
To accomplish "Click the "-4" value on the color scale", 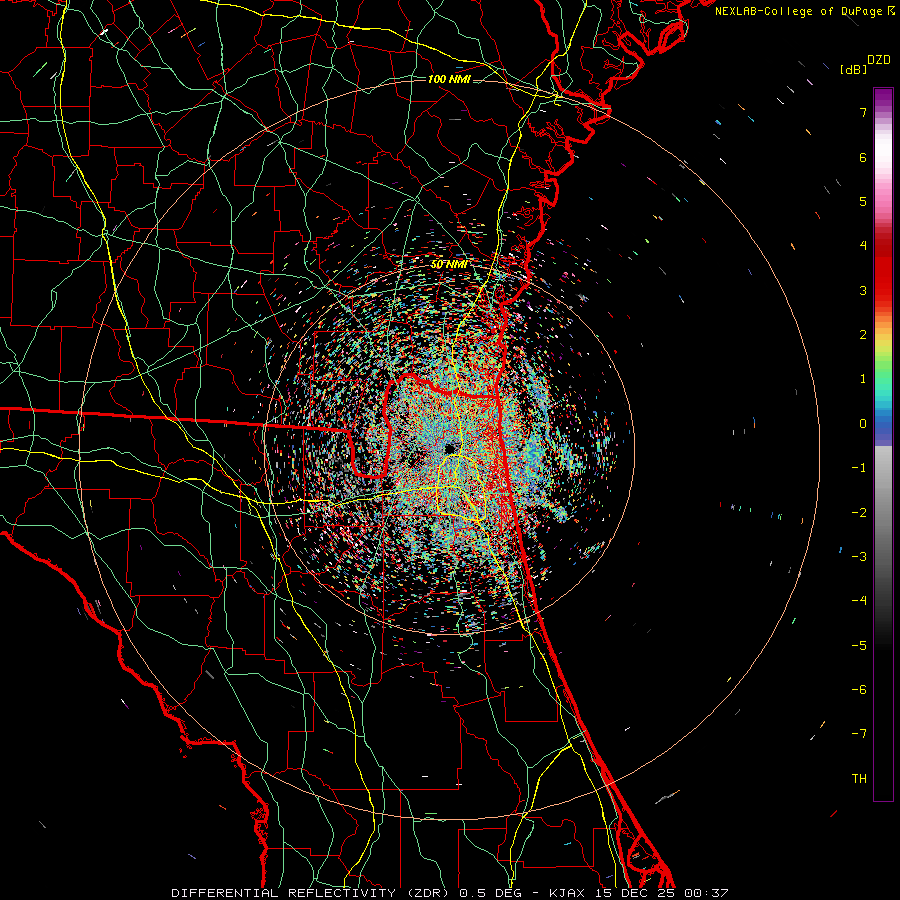I will point(859,601).
